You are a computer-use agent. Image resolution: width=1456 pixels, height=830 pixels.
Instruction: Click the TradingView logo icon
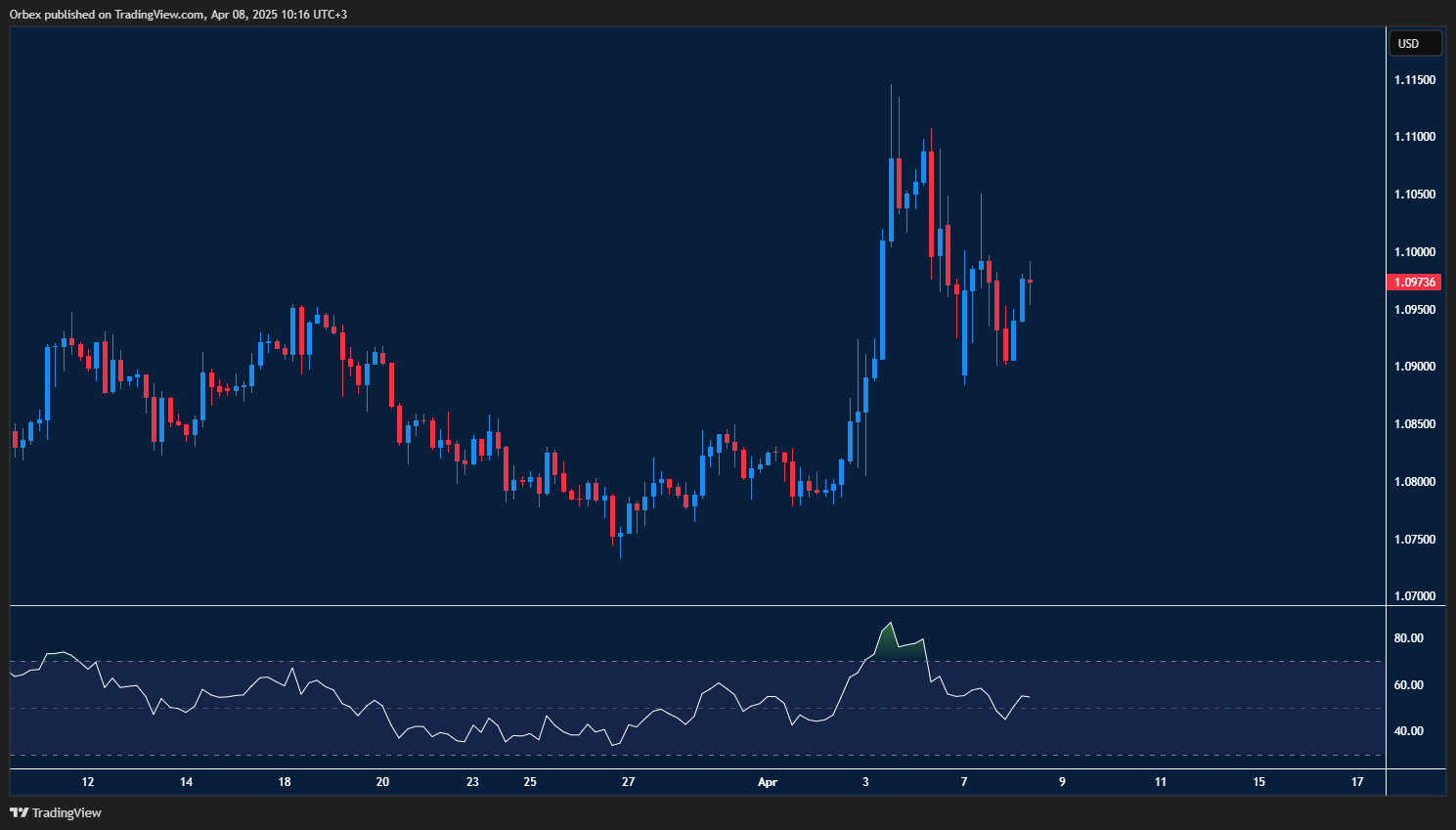point(18,812)
